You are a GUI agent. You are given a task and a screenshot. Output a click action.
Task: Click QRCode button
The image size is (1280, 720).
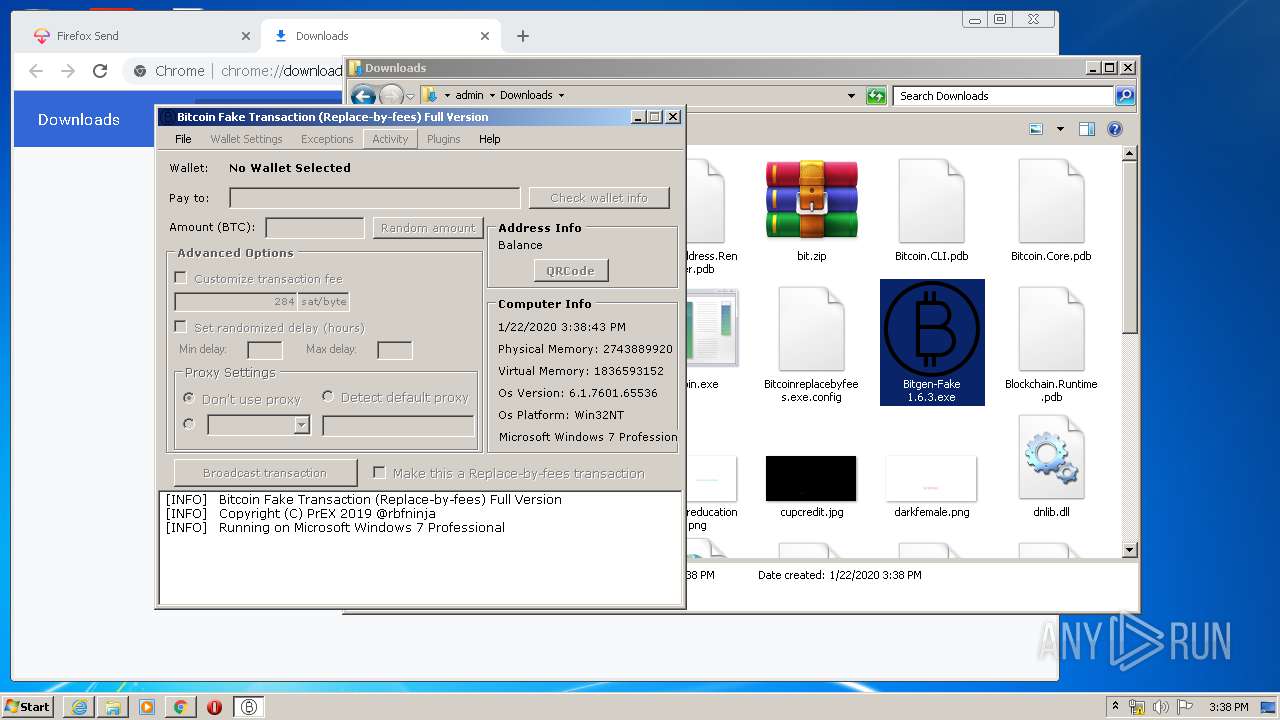point(571,270)
